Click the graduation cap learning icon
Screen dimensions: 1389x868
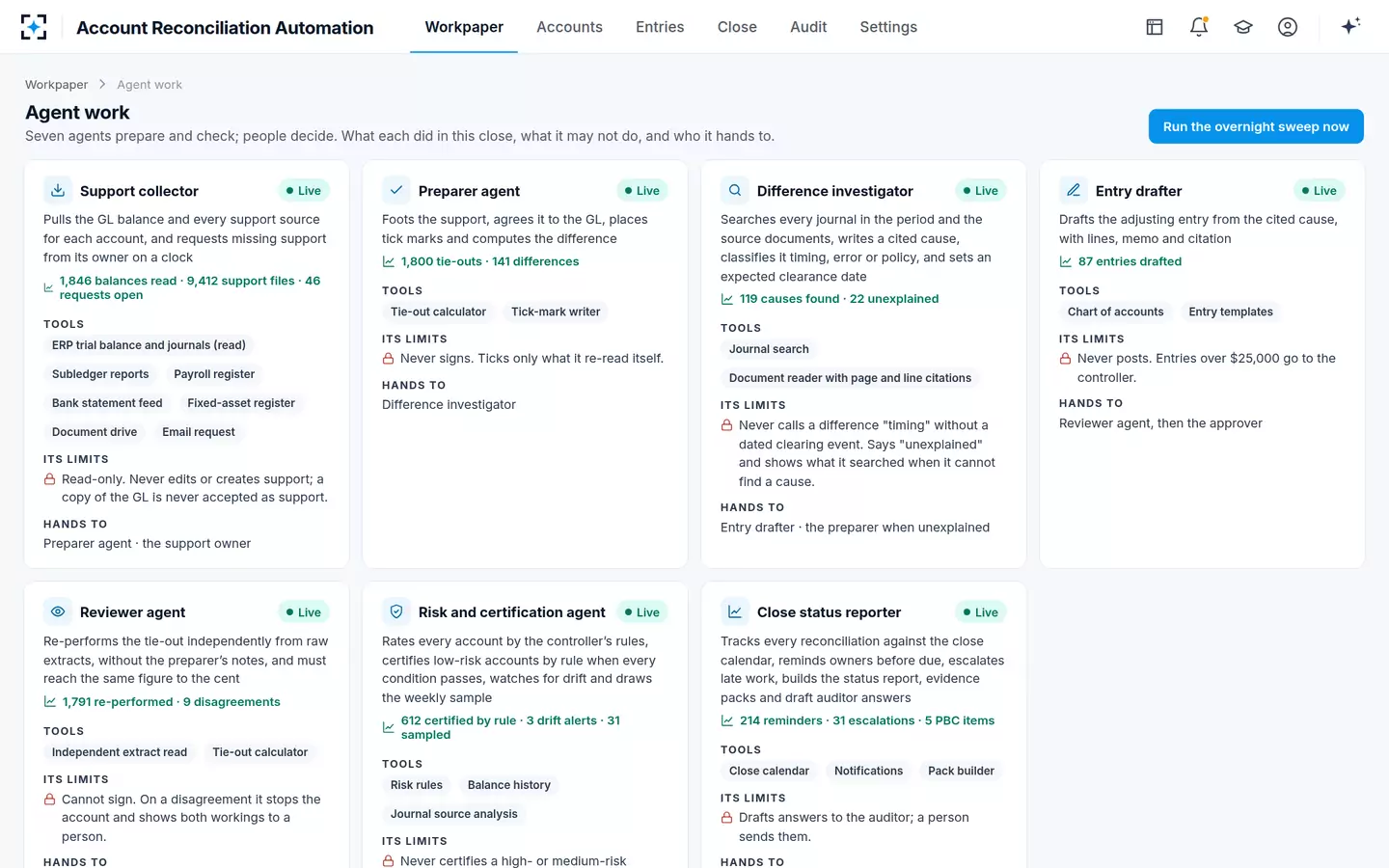coord(1243,27)
